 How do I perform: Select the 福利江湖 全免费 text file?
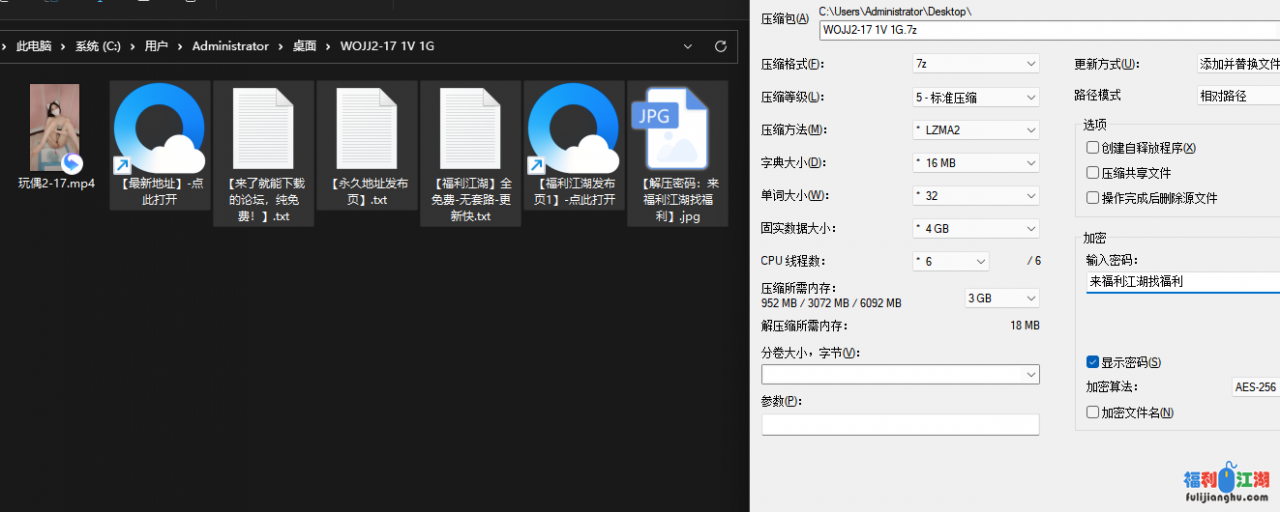pyautogui.click(x=470, y=130)
